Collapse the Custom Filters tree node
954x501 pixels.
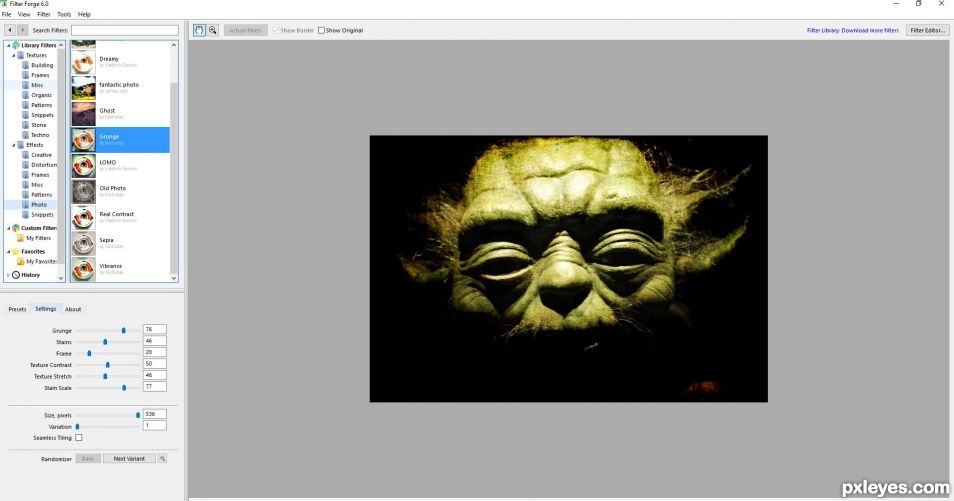(x=9, y=228)
